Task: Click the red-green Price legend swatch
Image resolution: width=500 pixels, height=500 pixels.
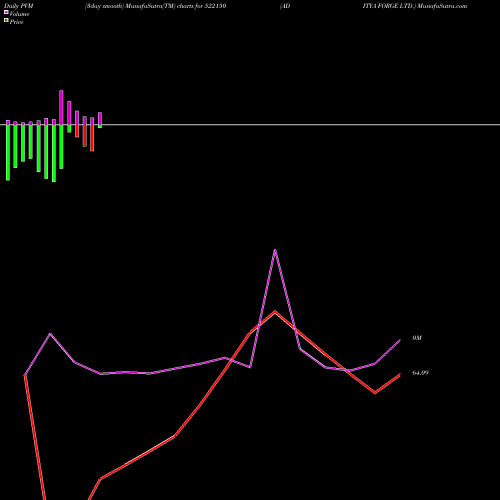Action: pyautogui.click(x=6, y=20)
